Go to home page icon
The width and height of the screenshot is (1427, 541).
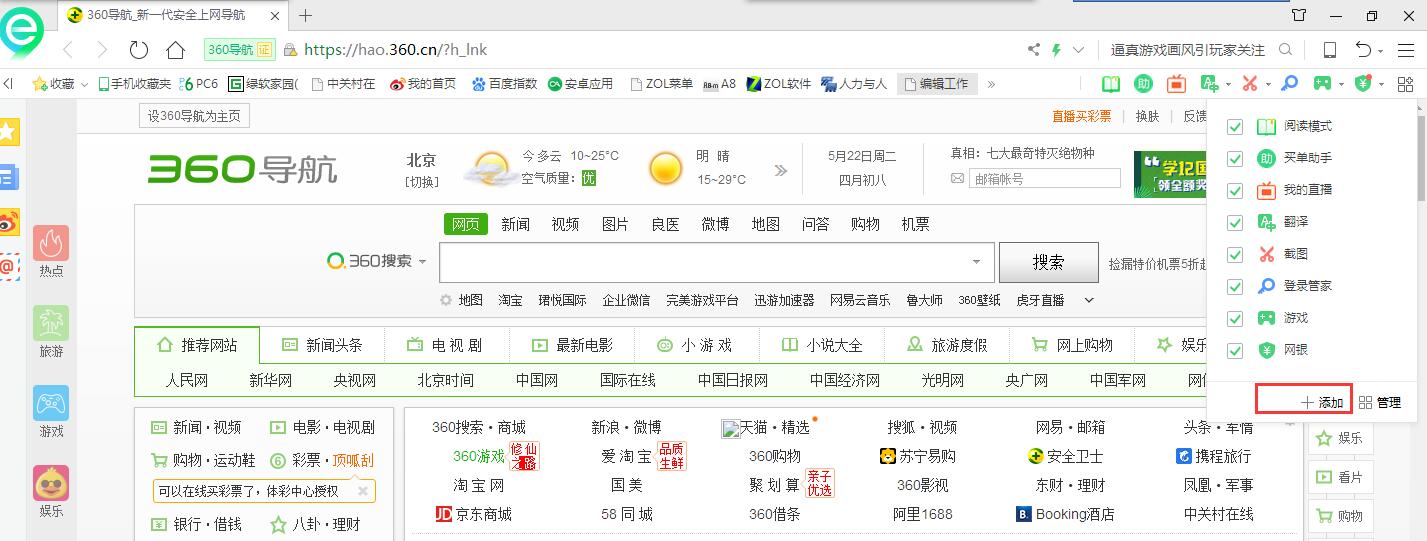click(x=175, y=50)
